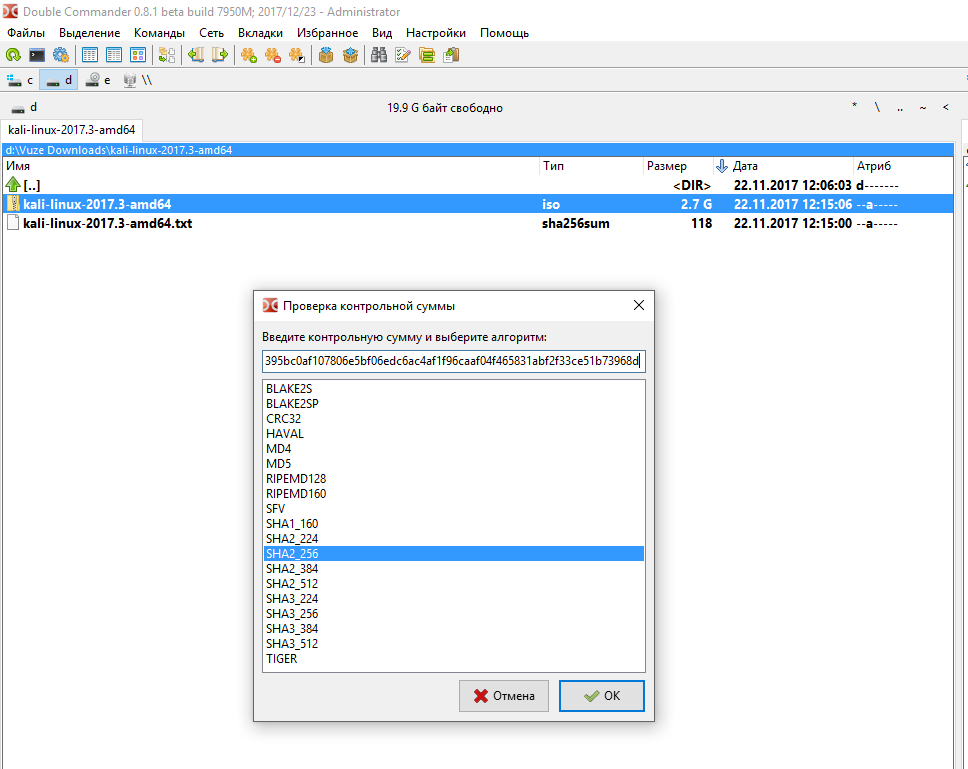968x769 pixels.
Task: Switch to drive e button
Action: point(98,80)
